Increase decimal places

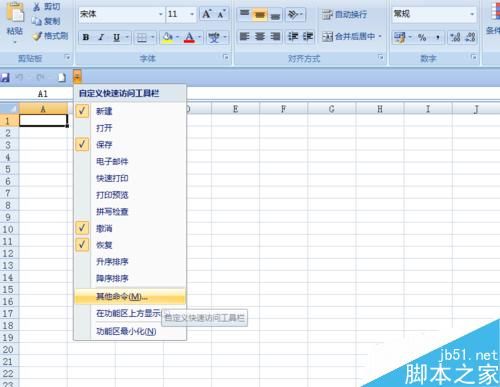pos(455,37)
